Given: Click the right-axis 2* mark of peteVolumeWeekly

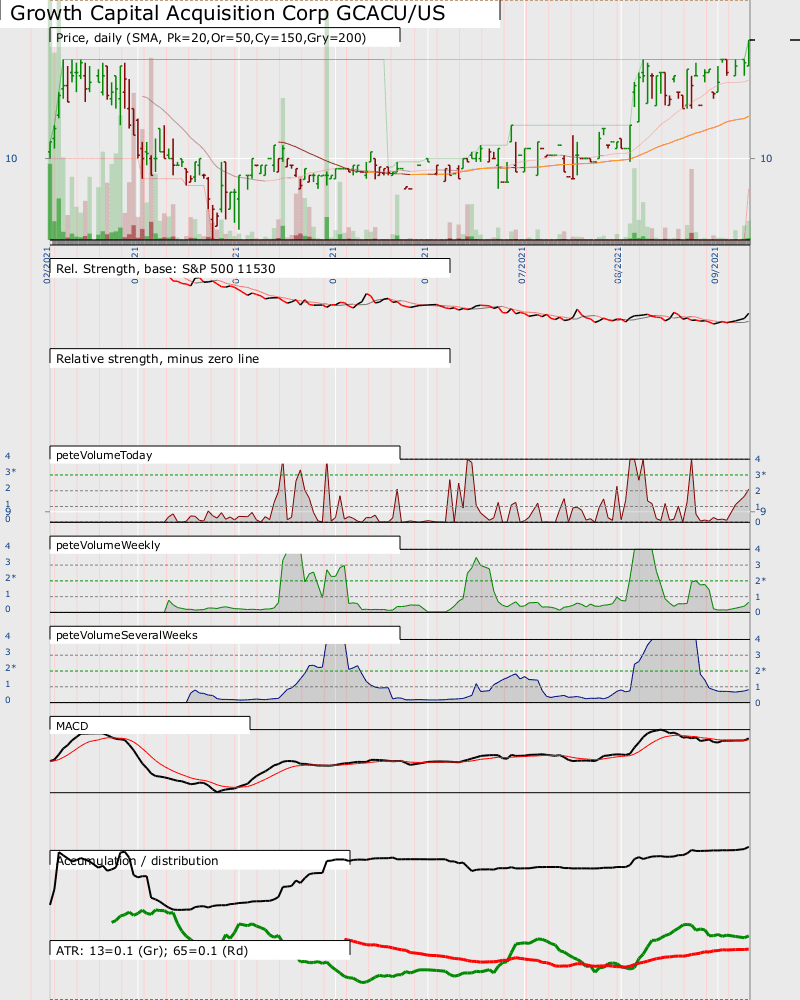Looking at the screenshot, I should point(760,580).
